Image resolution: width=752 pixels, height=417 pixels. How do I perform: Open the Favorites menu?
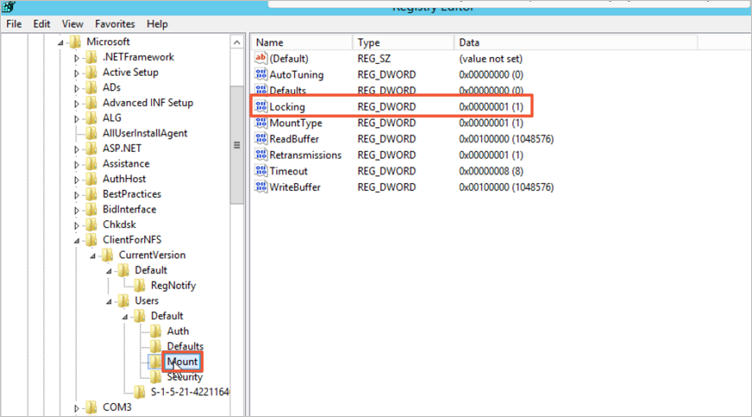tap(115, 24)
